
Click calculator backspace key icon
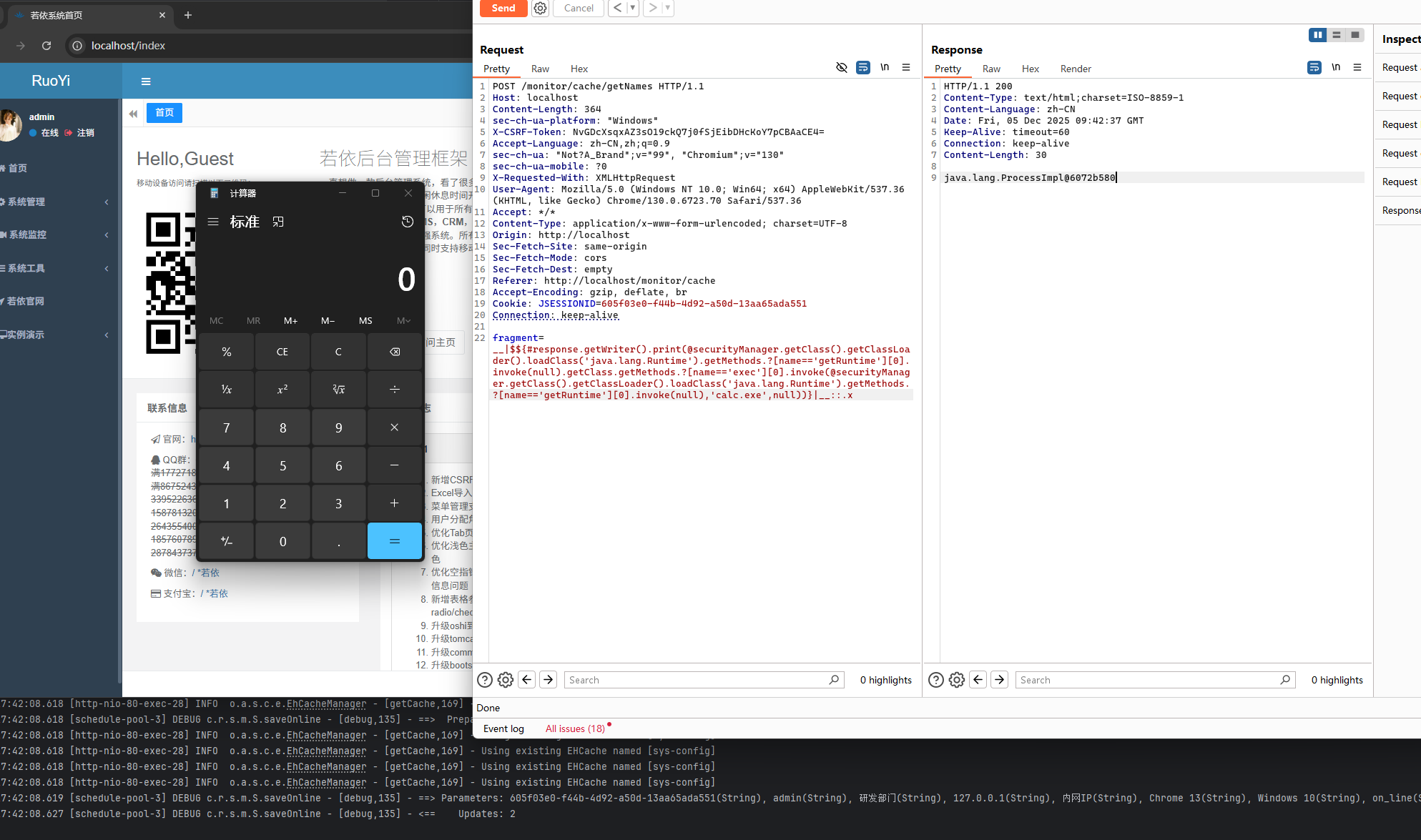coord(394,352)
